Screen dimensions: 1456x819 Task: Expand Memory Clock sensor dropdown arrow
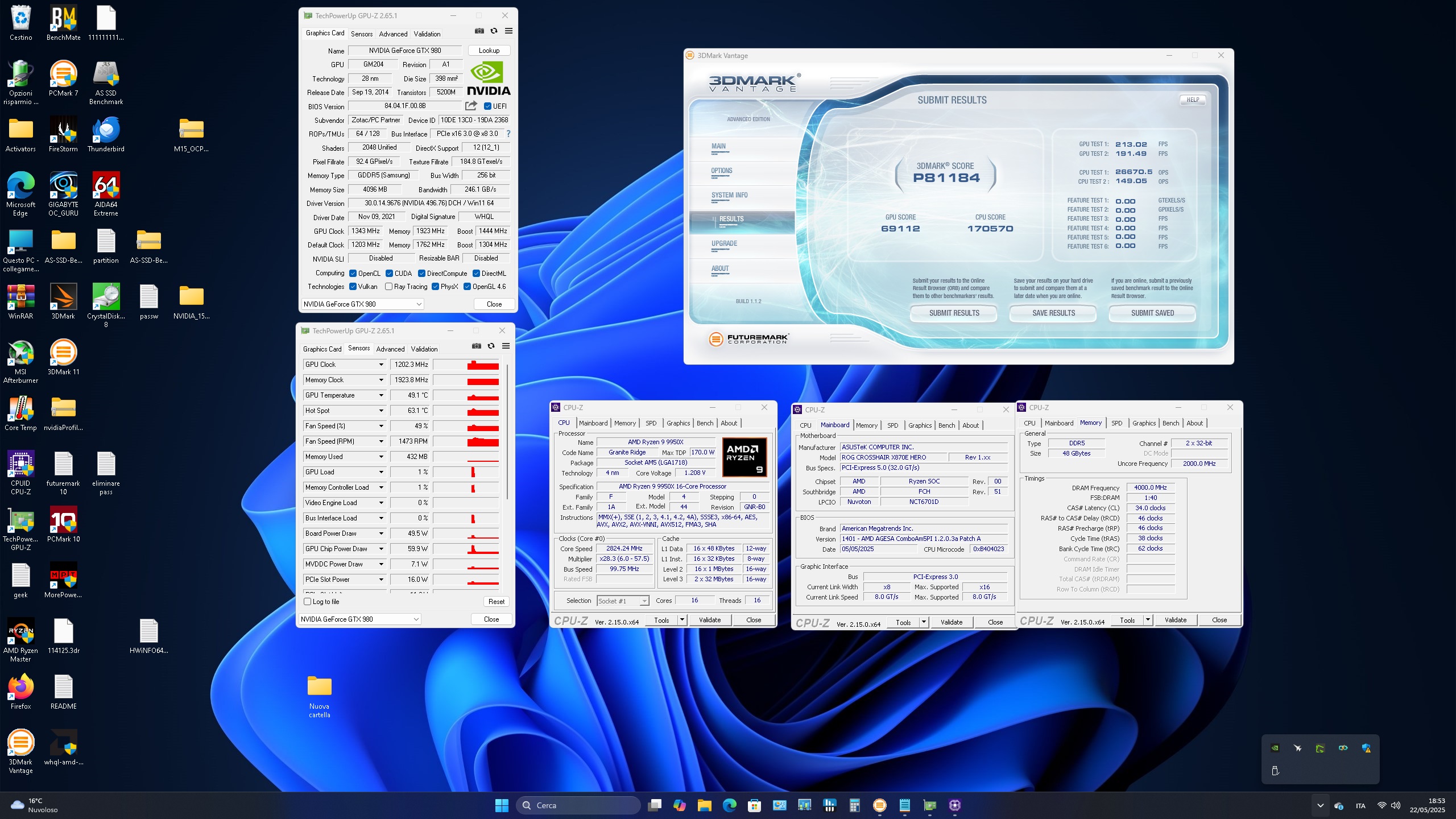[381, 380]
